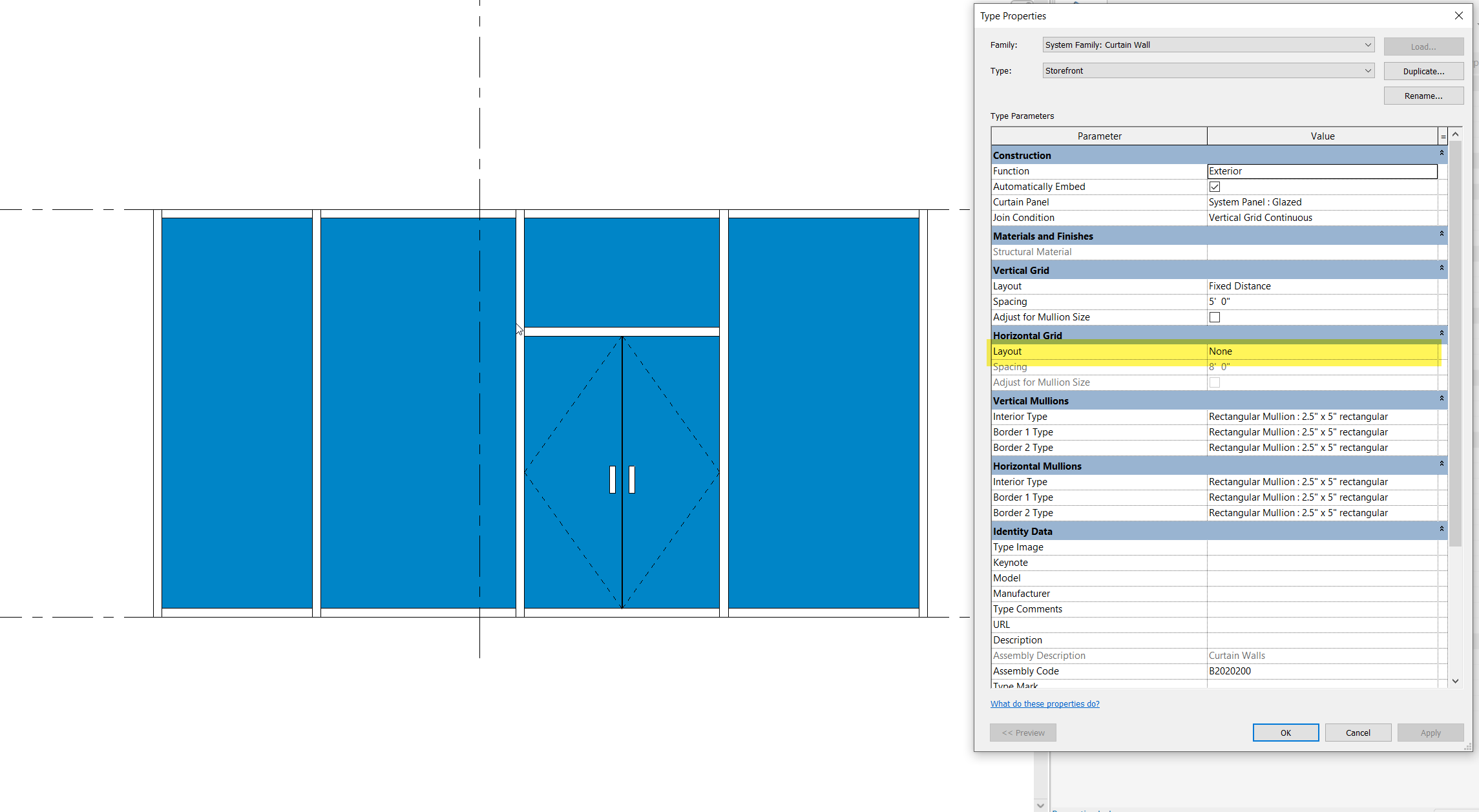The width and height of the screenshot is (1479, 812).
Task: Uncheck the Automatically Embed checkbox
Action: 1214,186
